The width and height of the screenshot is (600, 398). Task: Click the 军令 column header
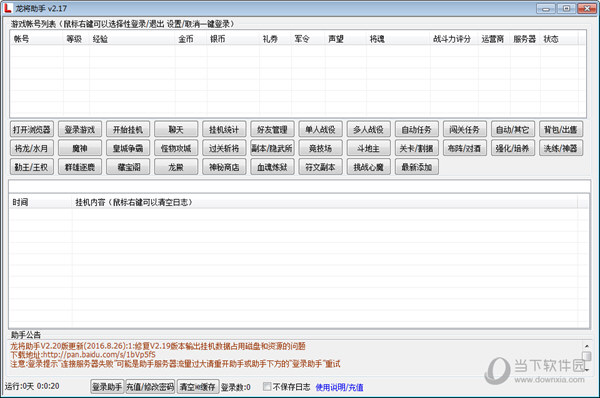308,39
